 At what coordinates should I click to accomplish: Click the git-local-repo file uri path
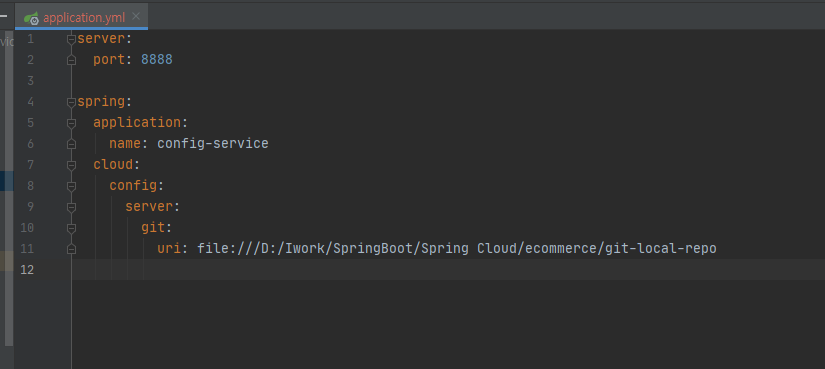(457, 248)
